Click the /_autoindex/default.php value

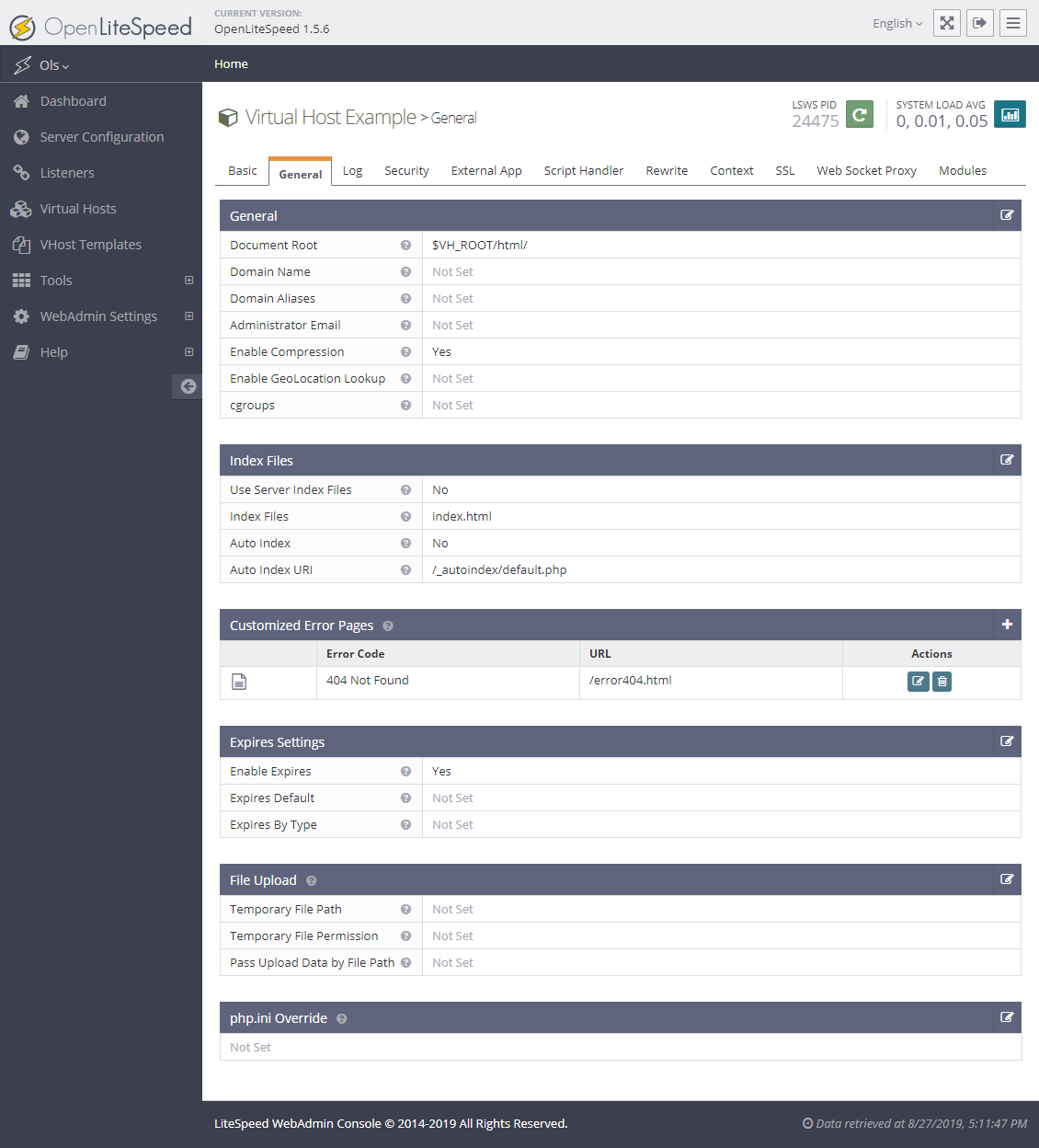click(x=499, y=570)
